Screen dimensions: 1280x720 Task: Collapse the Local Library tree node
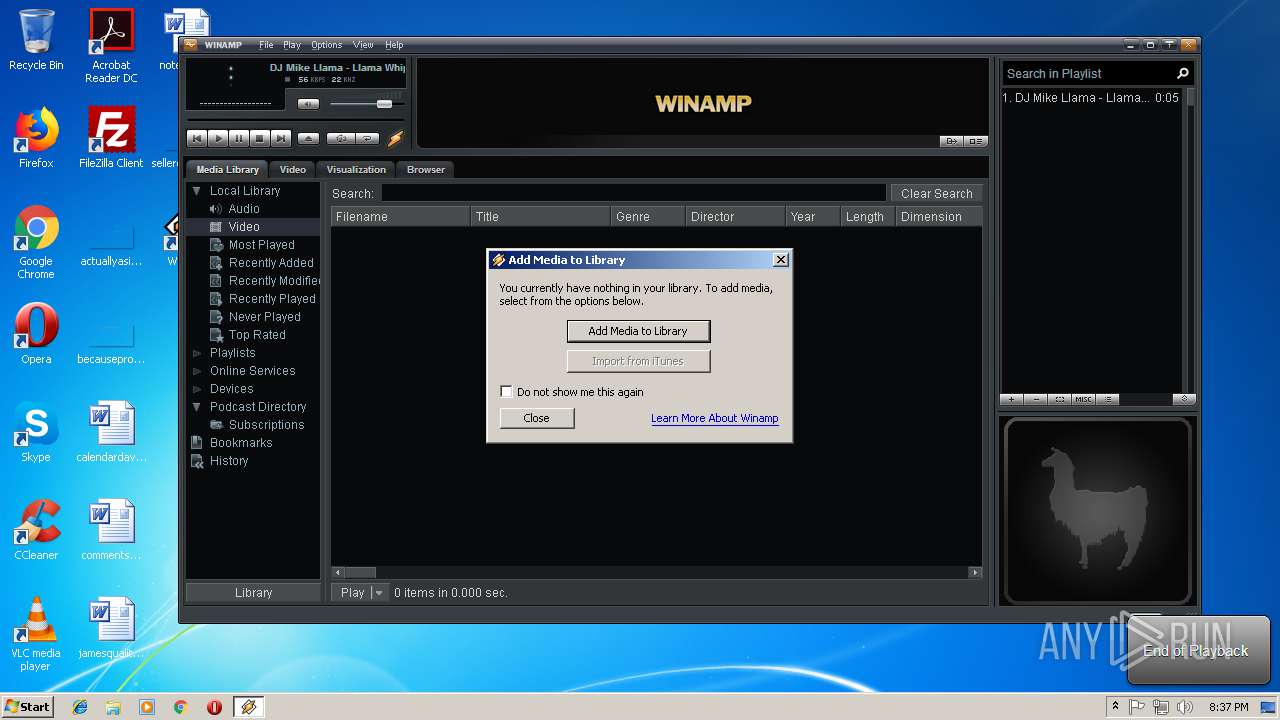[x=197, y=191]
